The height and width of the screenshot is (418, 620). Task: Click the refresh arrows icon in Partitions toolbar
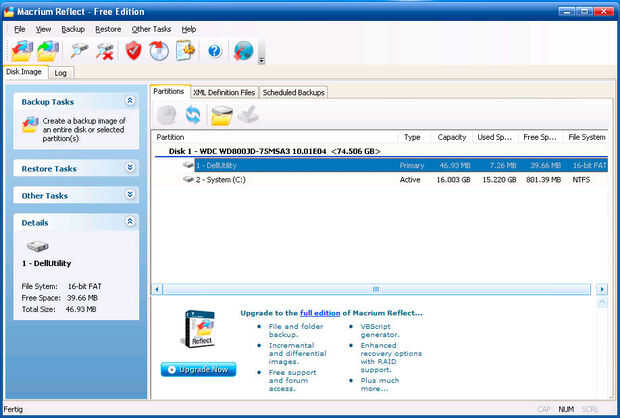[193, 115]
